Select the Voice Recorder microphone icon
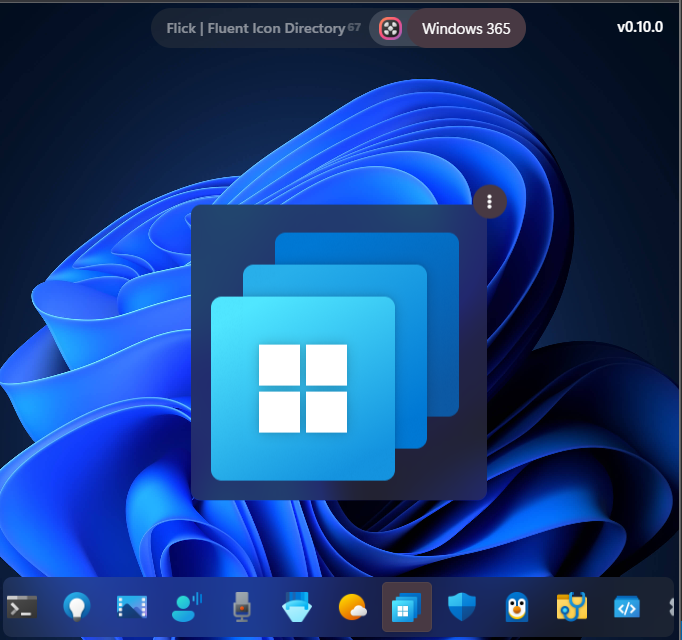 tap(242, 607)
